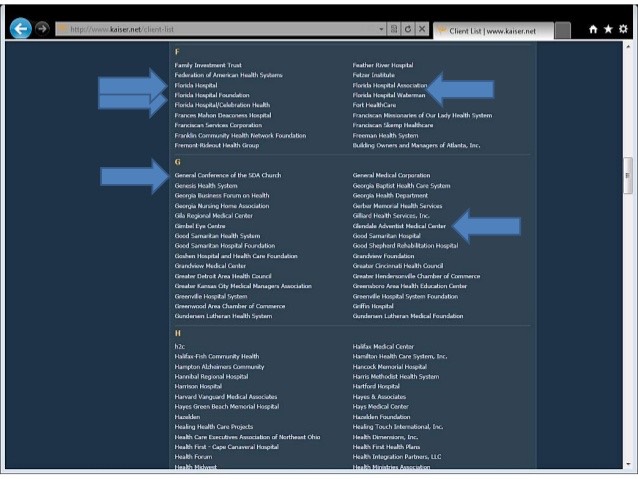Open the Home page icon

click(x=593, y=29)
